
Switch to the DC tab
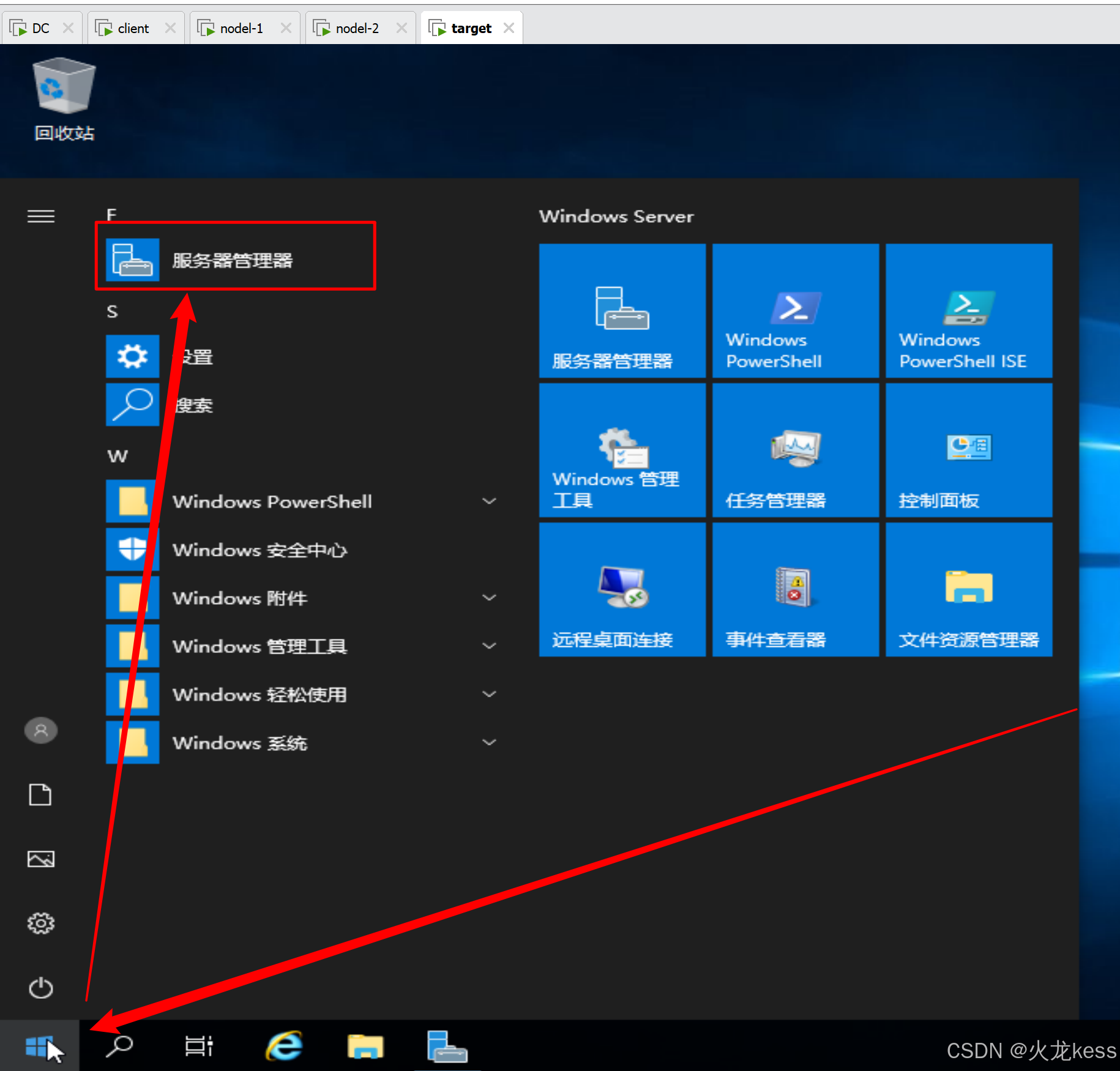(x=40, y=28)
